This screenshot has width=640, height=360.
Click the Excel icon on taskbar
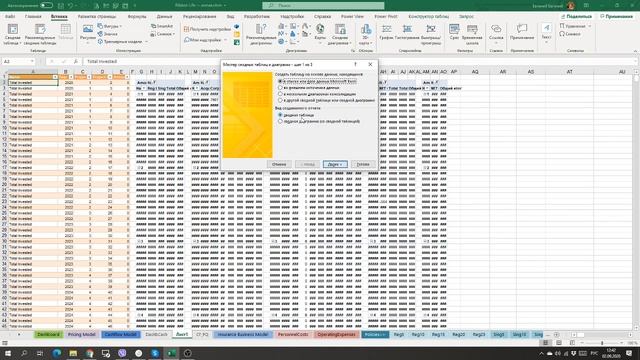click(171, 353)
